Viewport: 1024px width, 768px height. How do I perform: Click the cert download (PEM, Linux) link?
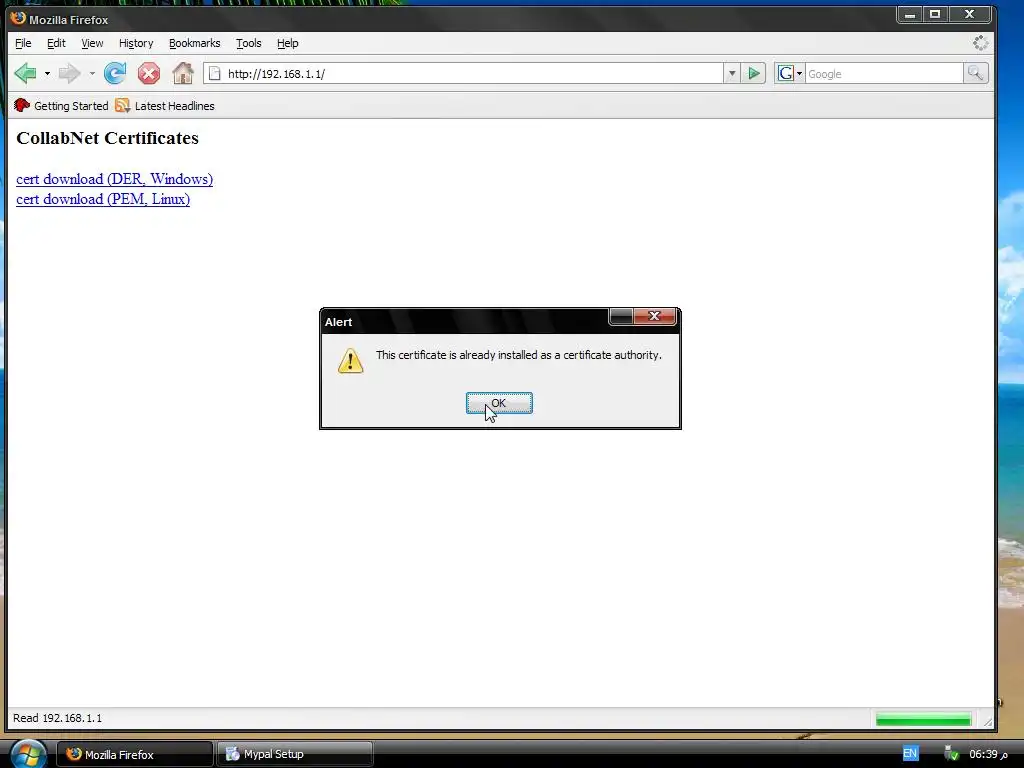[103, 199]
